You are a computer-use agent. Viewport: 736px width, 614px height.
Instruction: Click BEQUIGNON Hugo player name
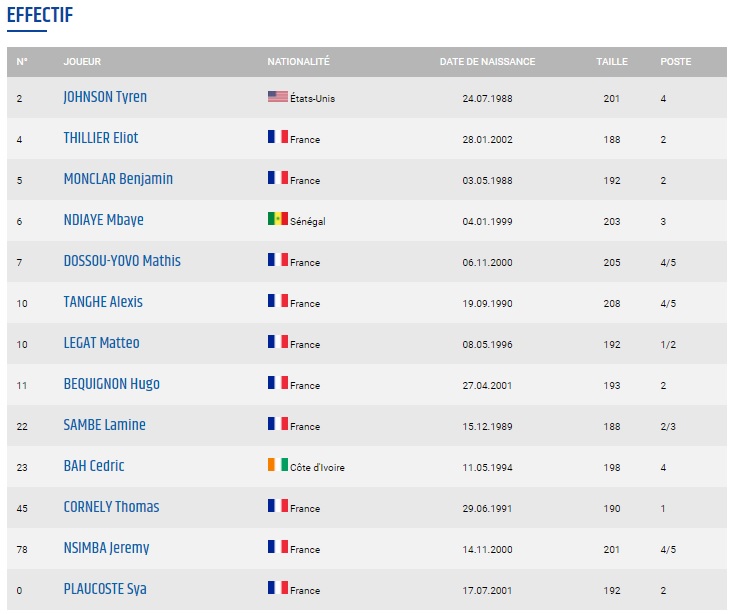111,384
